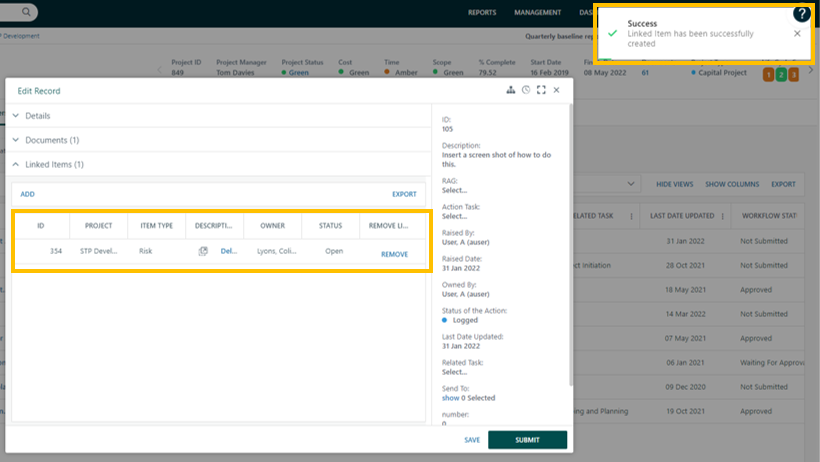Click EXPORT in the Linked Items panel

coord(404,194)
